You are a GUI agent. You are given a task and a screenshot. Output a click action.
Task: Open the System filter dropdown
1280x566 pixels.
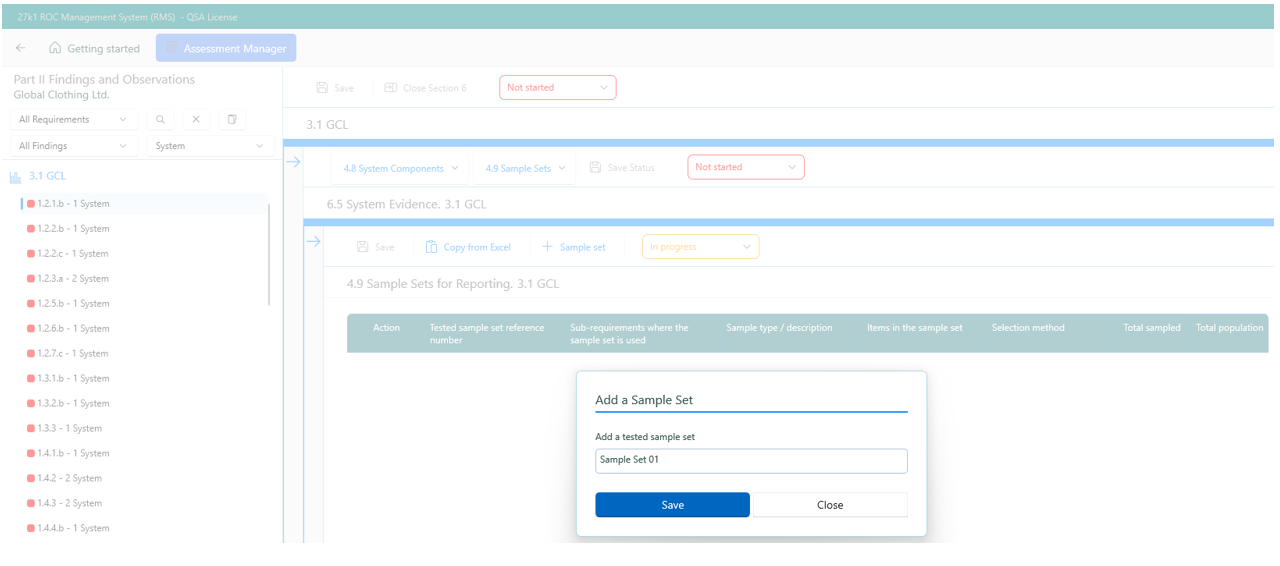tap(210, 146)
